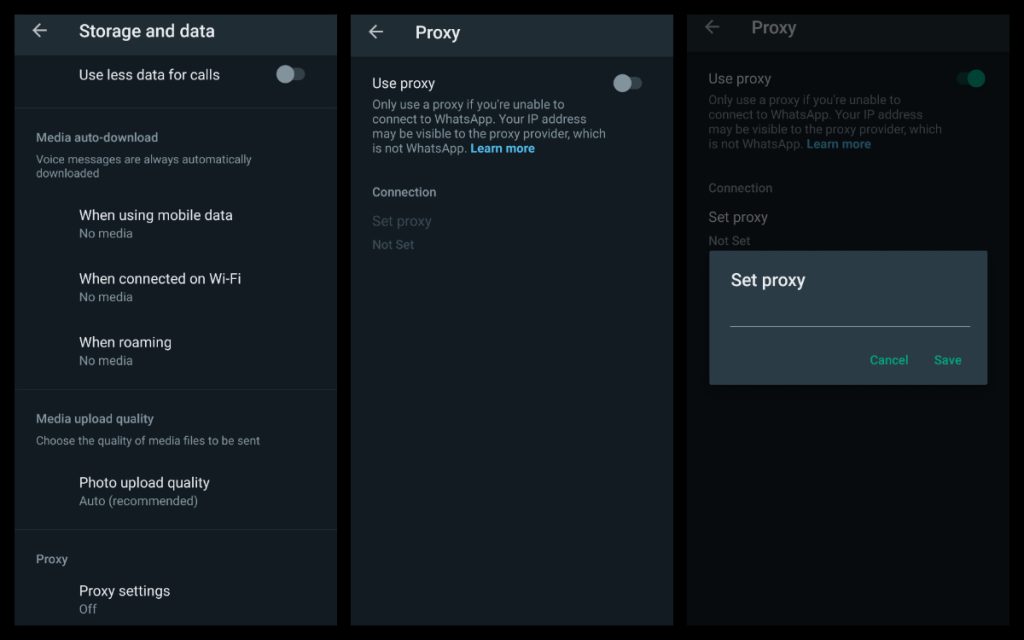Select the Media upload quality heading
This screenshot has width=1024, height=640.
95,419
